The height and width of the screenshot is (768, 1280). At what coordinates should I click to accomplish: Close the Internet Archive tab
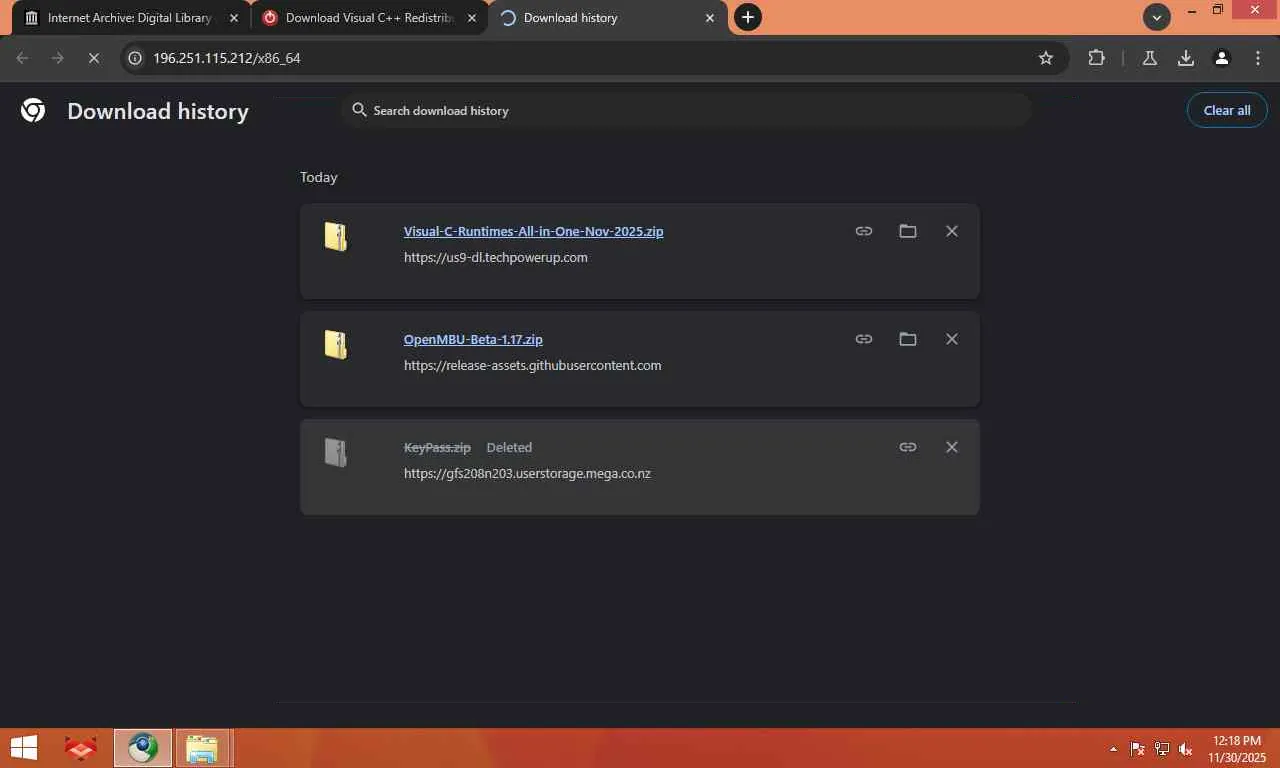234,18
